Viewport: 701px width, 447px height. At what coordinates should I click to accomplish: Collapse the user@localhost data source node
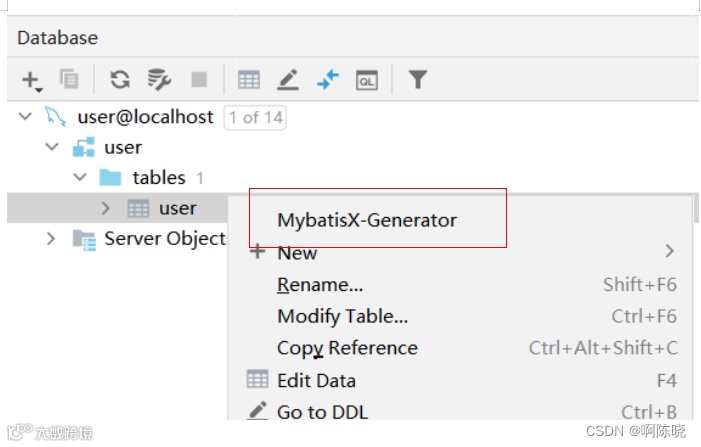tap(25, 117)
